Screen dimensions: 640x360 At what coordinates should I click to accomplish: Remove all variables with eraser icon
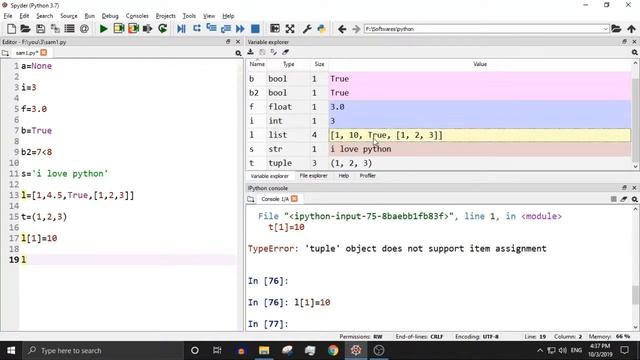click(285, 52)
